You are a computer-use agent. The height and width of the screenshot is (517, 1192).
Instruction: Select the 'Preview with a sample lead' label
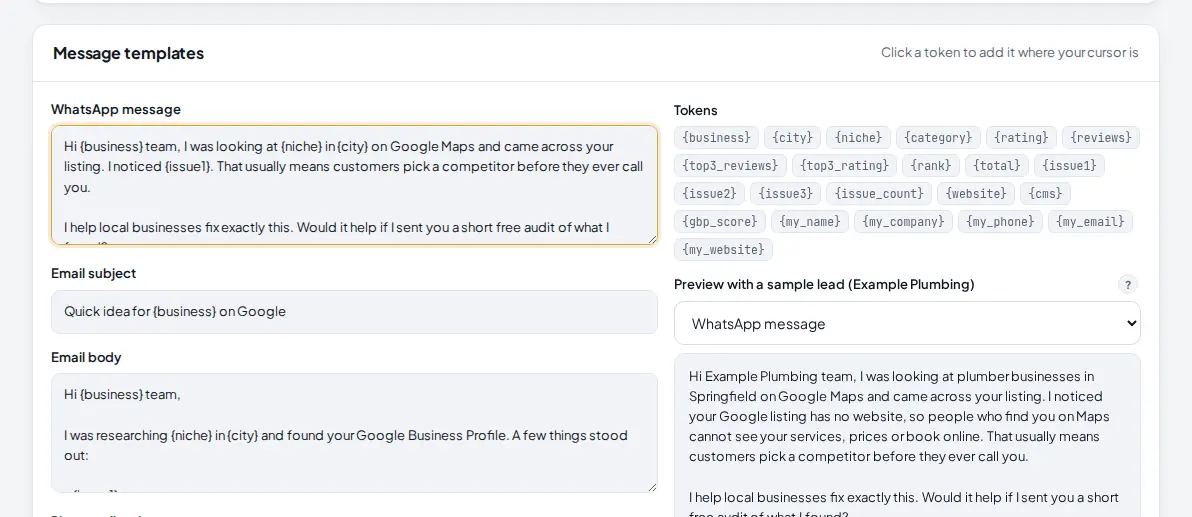(824, 284)
